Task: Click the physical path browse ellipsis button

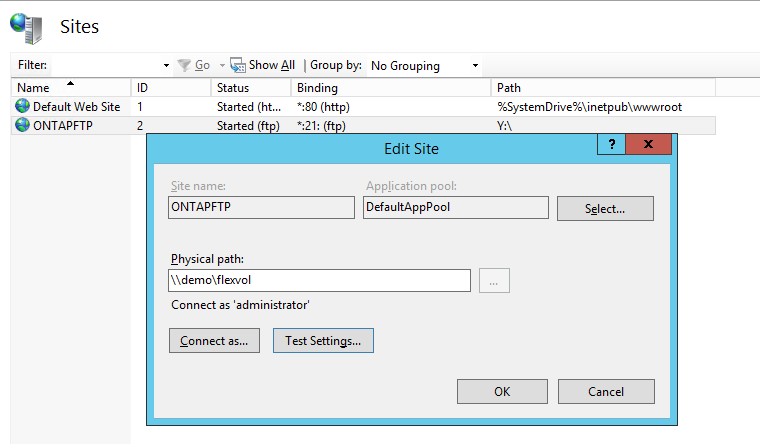Action: tap(494, 281)
